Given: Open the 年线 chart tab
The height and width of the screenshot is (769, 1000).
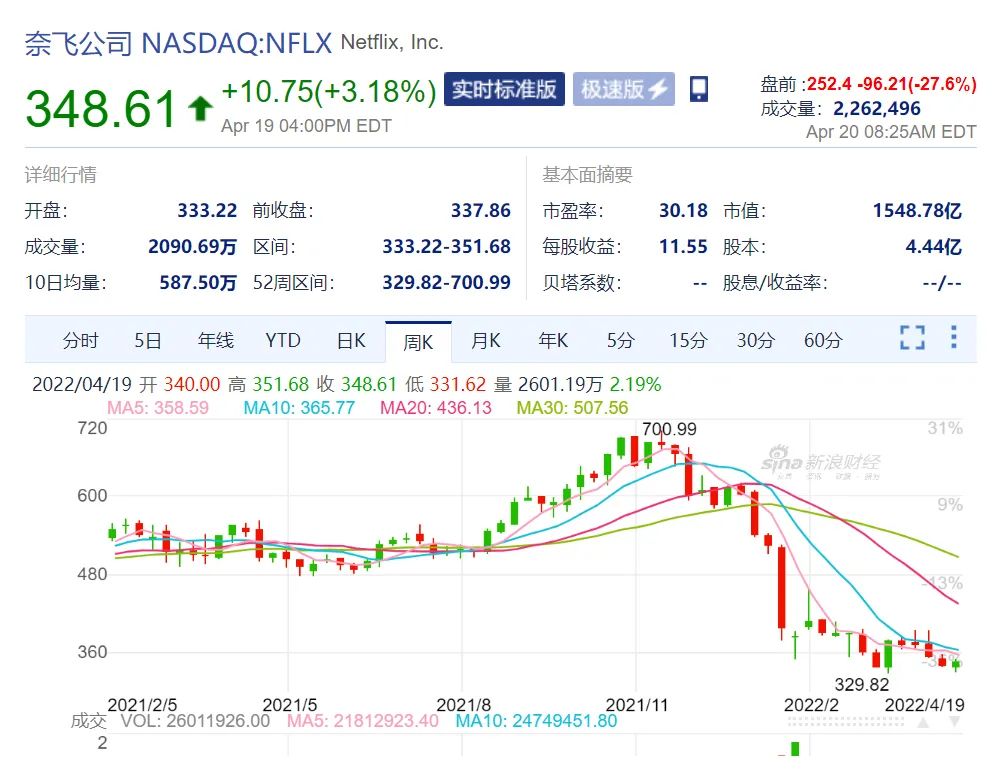Looking at the screenshot, I should click(x=215, y=341).
